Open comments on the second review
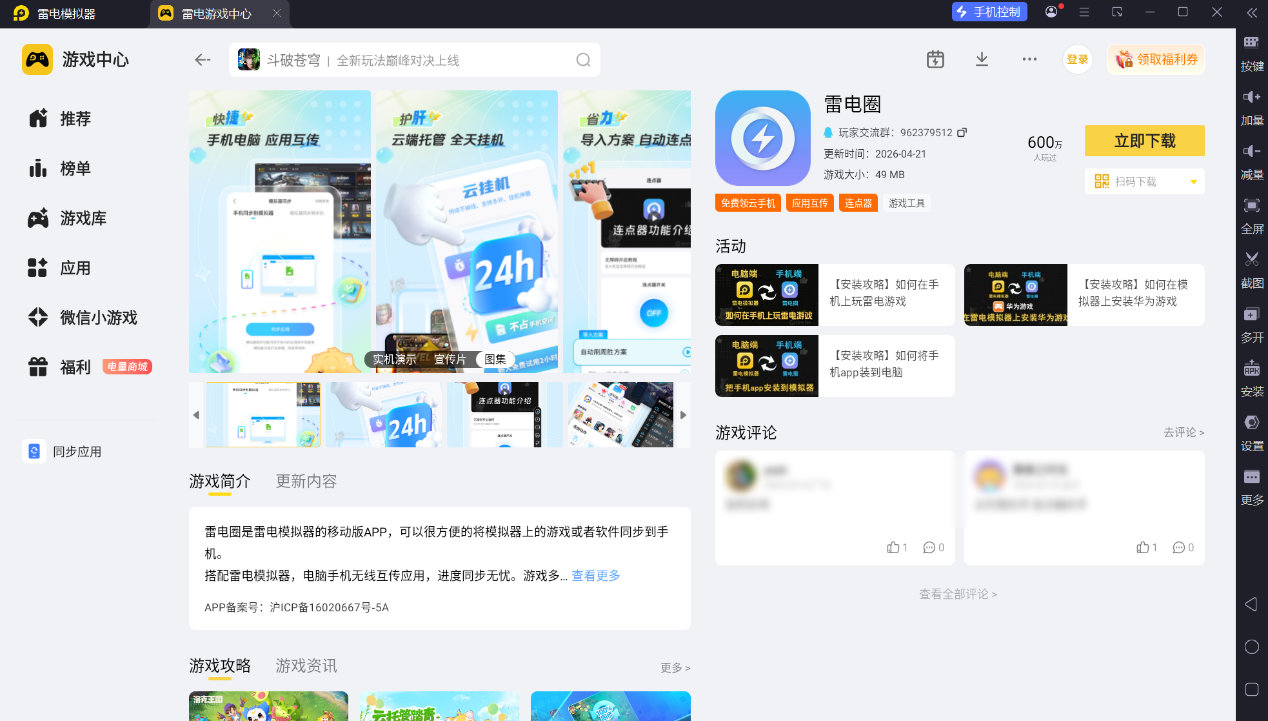This screenshot has height=721, width=1268. pyautogui.click(x=1183, y=547)
